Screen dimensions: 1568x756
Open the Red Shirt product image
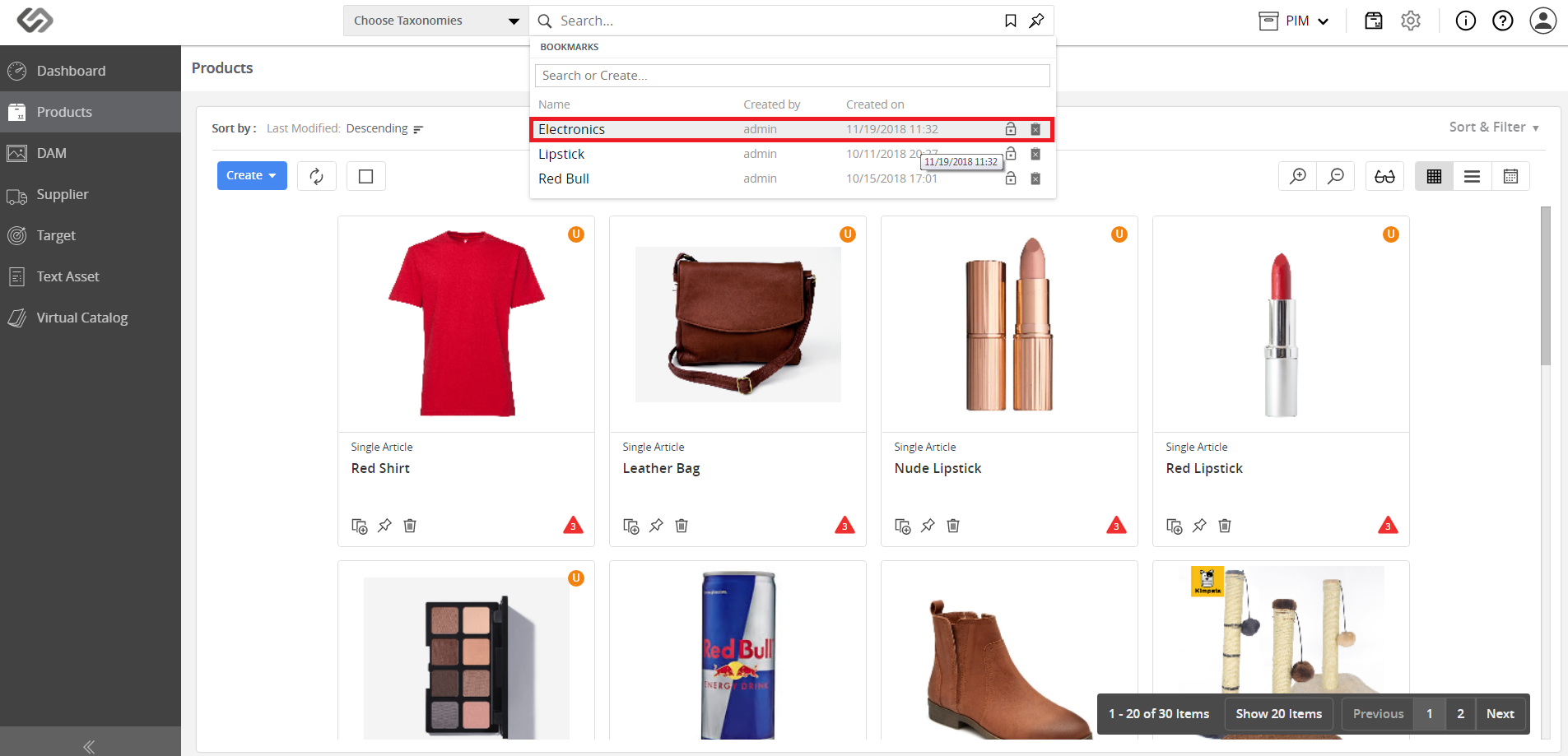(466, 324)
